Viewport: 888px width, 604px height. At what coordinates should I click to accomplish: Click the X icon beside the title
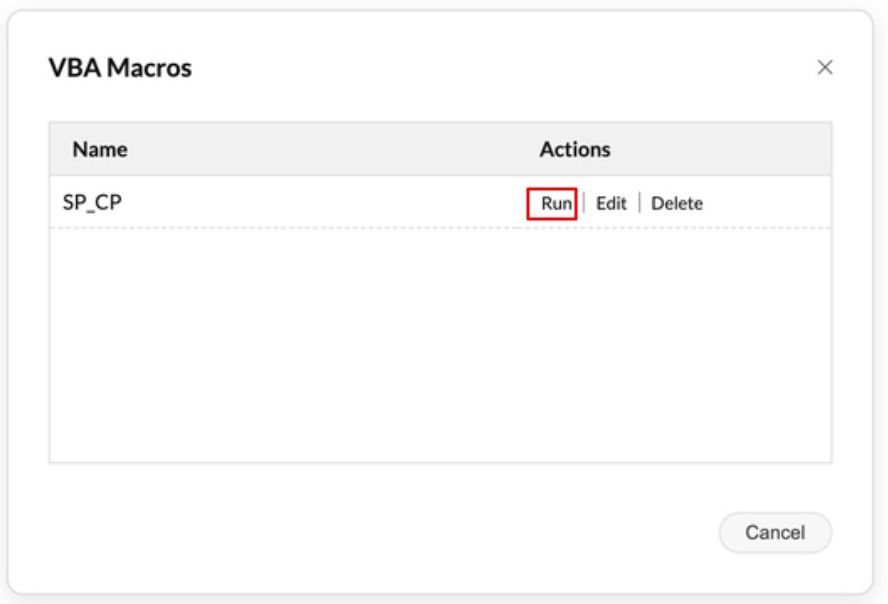pos(825,68)
